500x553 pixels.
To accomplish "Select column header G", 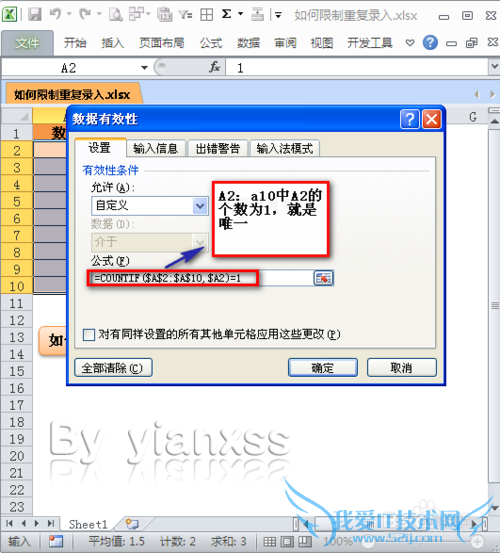I will 473,116.
